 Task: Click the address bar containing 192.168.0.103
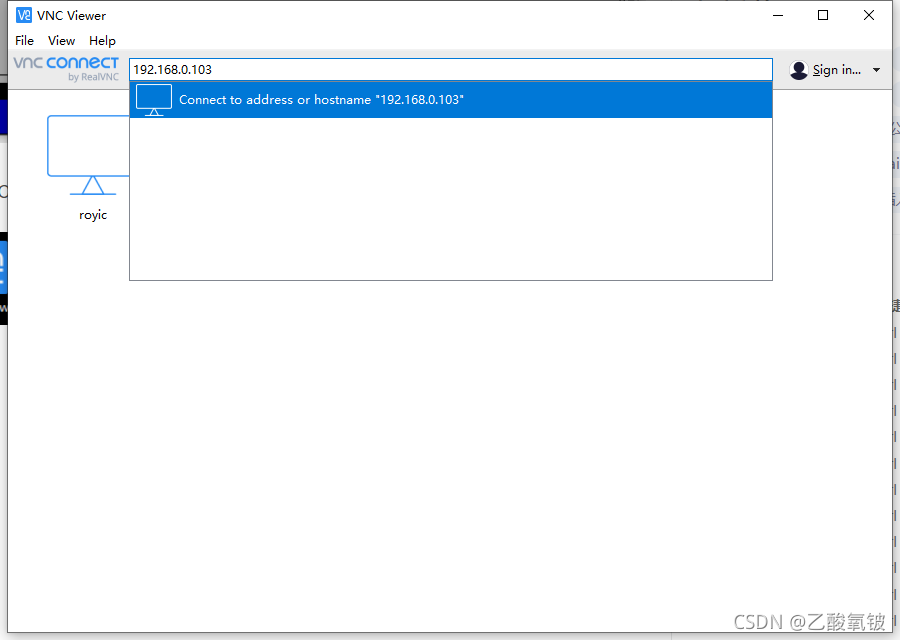point(451,69)
